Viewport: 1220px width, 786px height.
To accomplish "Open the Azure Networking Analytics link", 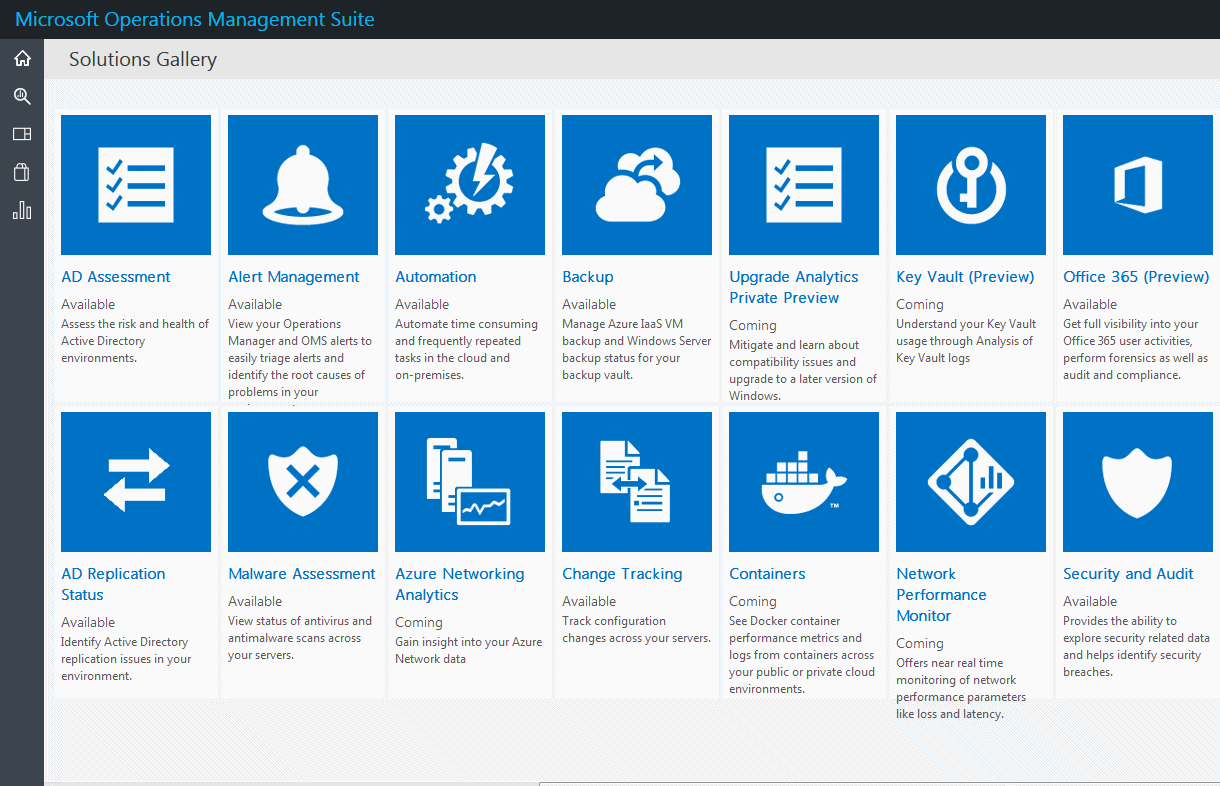I will click(460, 584).
